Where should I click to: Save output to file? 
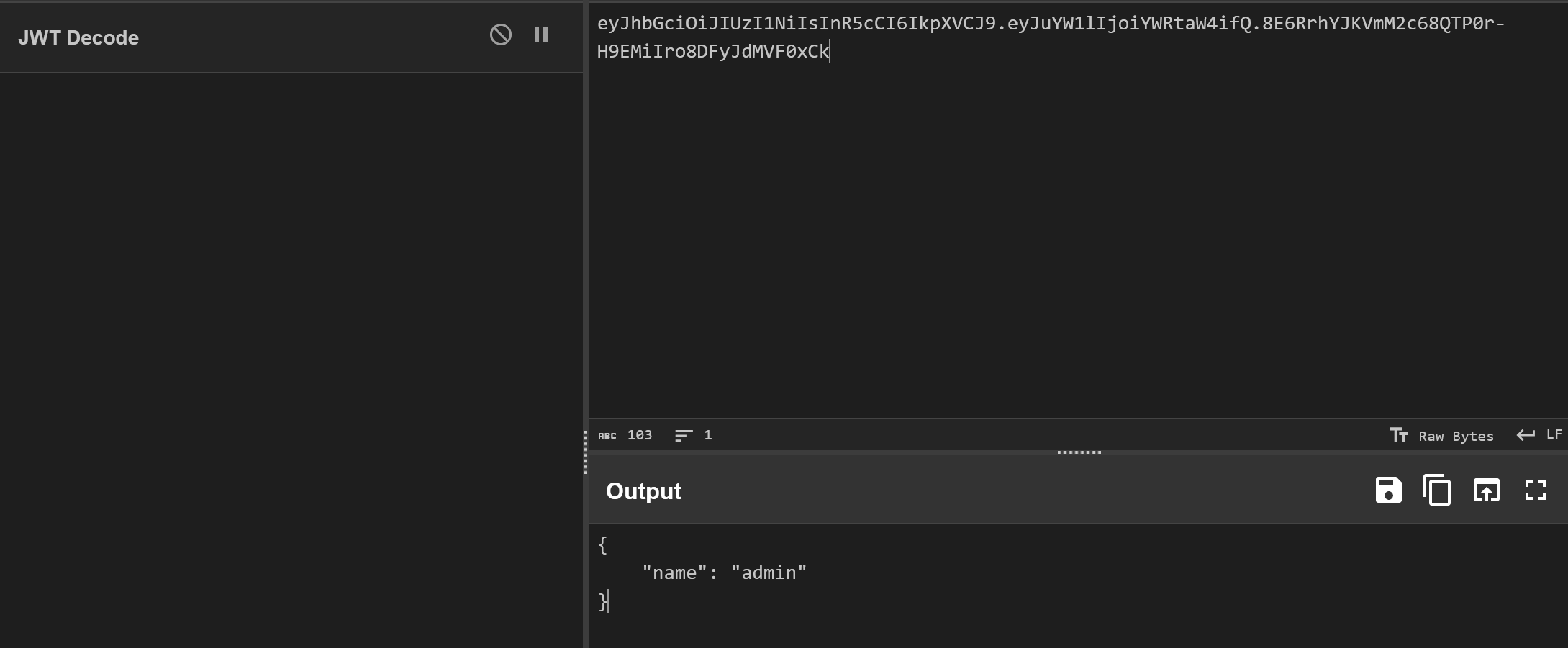1388,490
